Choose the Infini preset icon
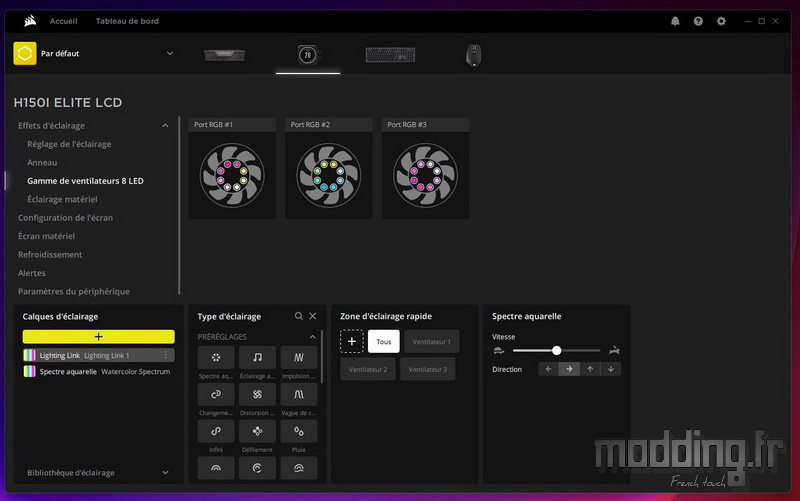 click(x=216, y=431)
